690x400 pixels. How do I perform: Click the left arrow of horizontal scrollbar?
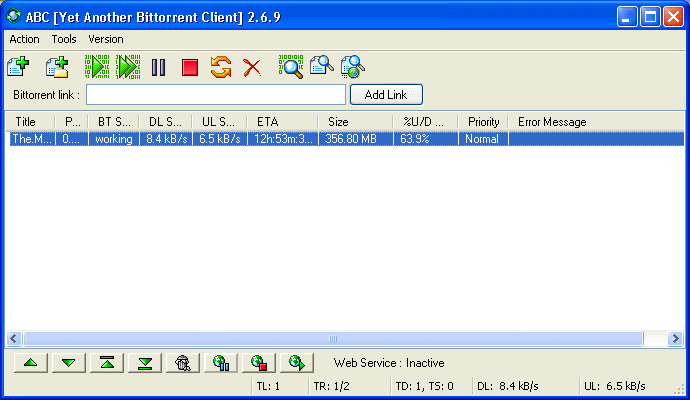(x=14, y=338)
